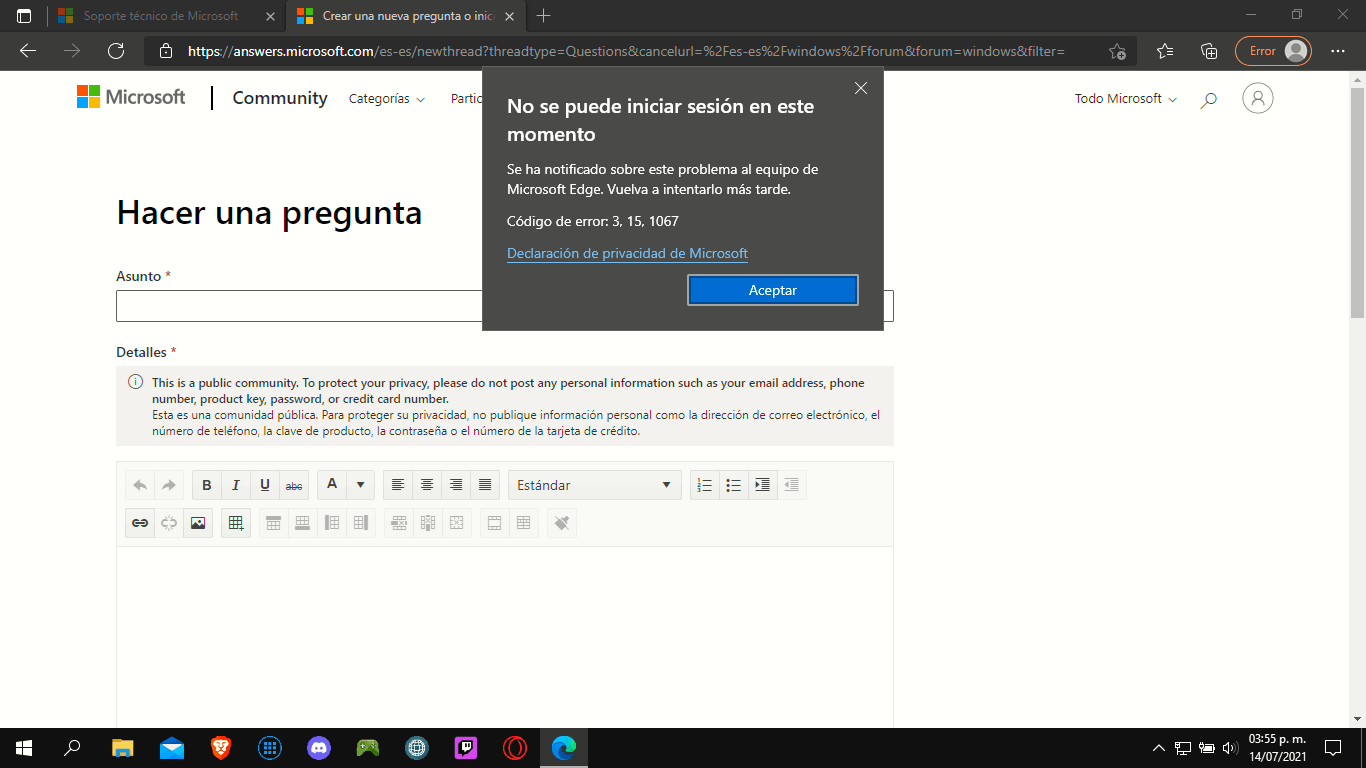Delete table row icon

(x=399, y=523)
